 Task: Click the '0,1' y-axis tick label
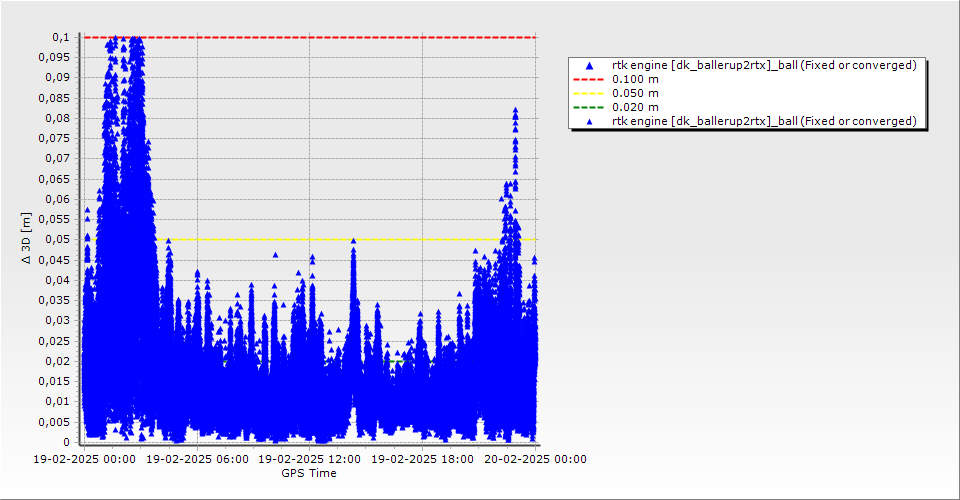click(61, 37)
